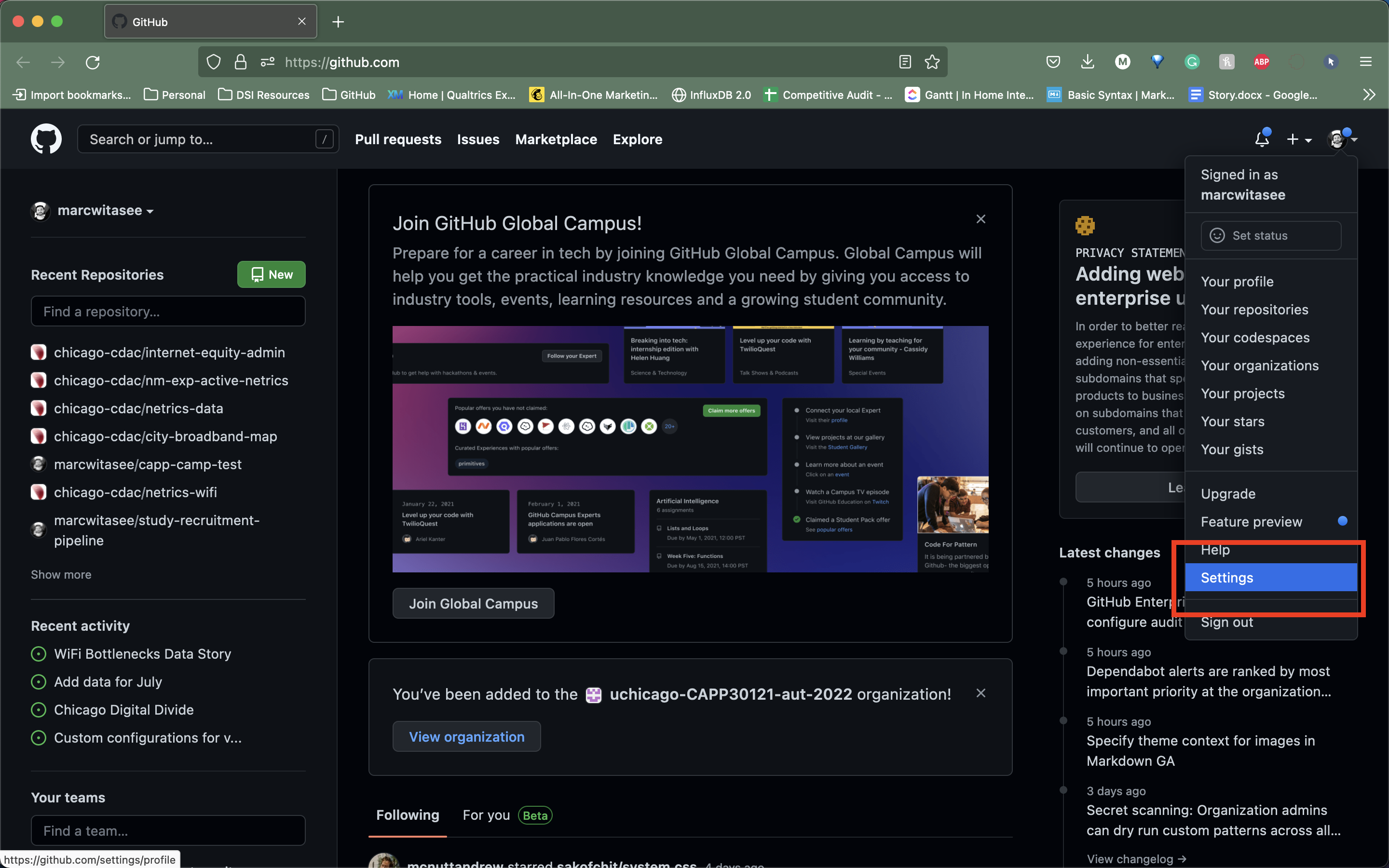This screenshot has height=868, width=1389.
Task: Show more recent repositories
Action: [x=61, y=575]
